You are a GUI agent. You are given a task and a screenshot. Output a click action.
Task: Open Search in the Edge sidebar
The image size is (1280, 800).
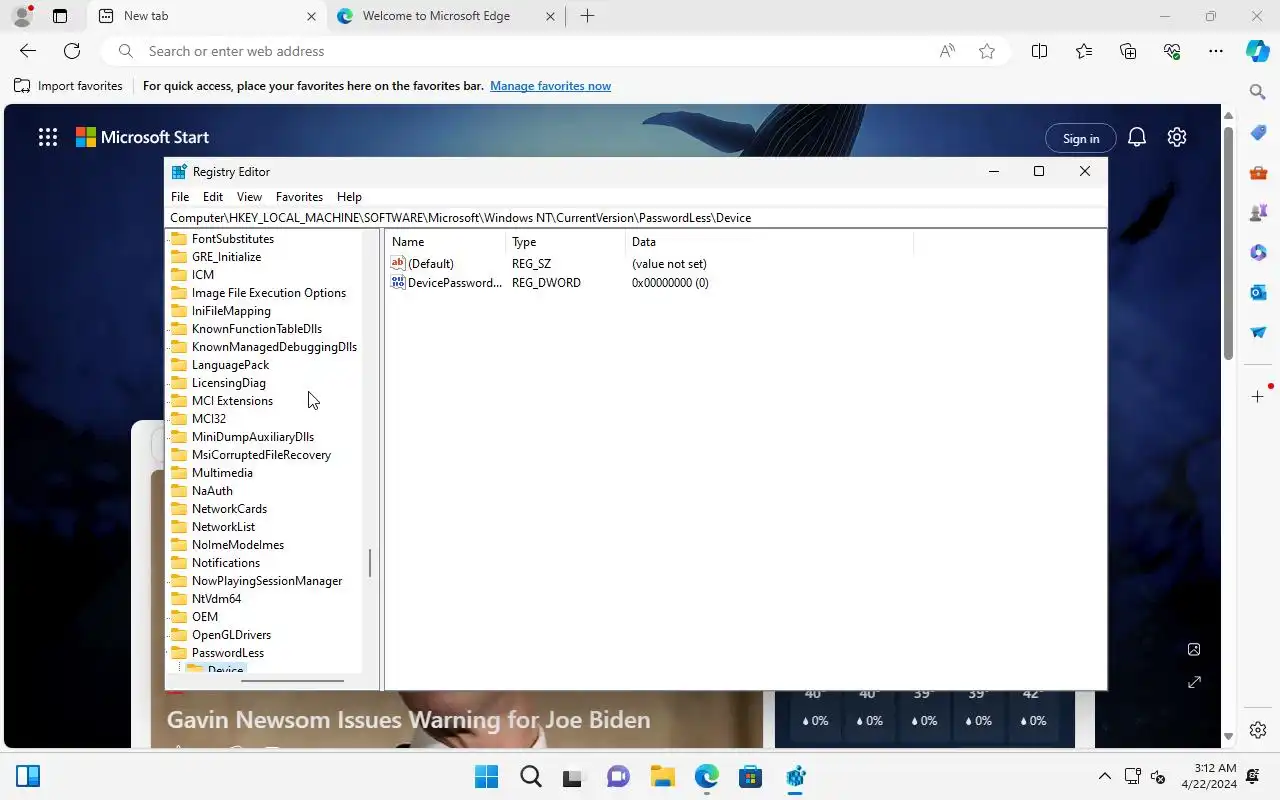tap(1258, 92)
